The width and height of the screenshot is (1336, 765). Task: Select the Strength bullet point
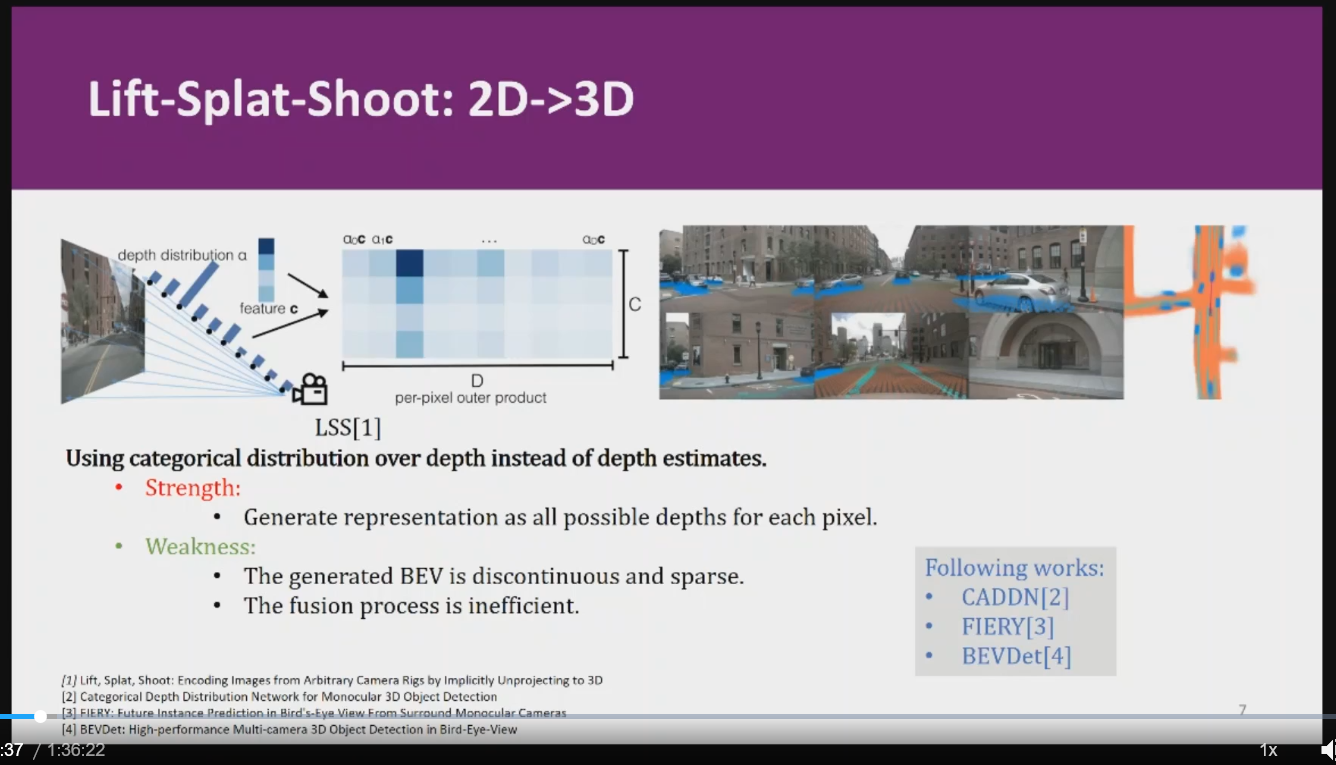click(193, 488)
